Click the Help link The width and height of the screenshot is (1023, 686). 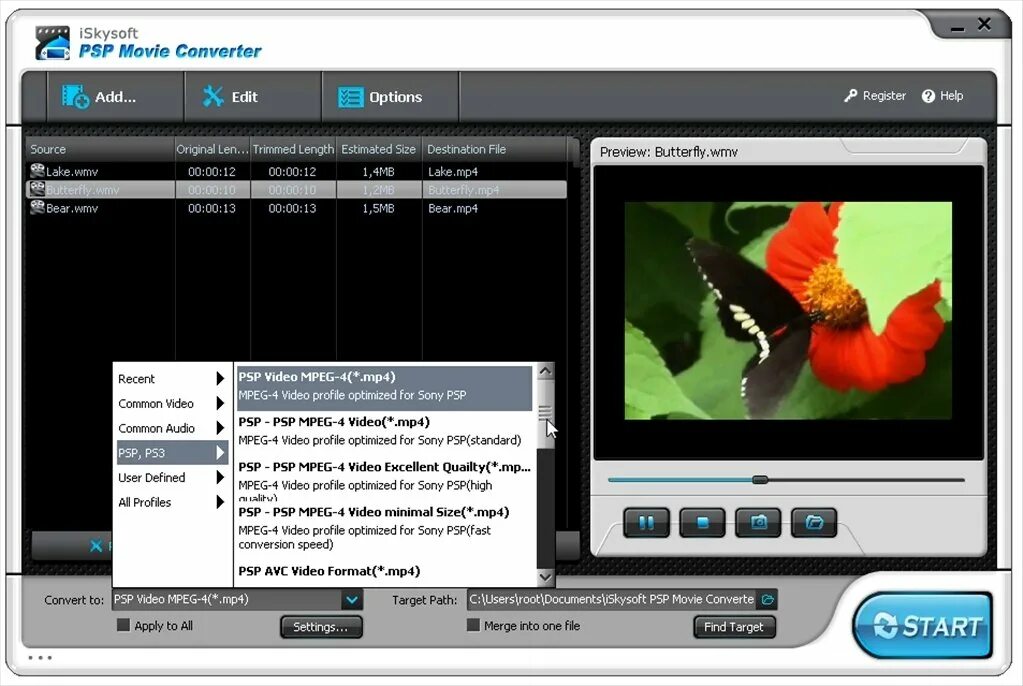943,96
